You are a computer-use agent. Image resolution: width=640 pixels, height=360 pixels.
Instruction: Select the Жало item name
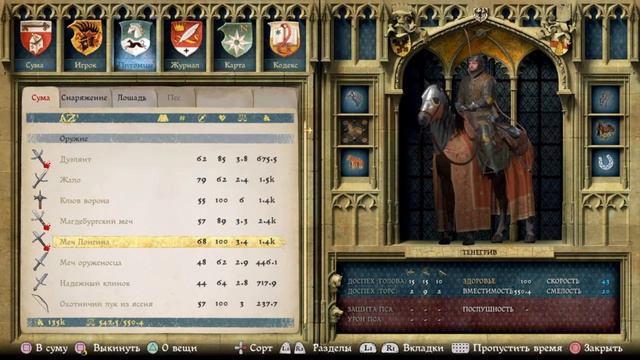point(70,180)
